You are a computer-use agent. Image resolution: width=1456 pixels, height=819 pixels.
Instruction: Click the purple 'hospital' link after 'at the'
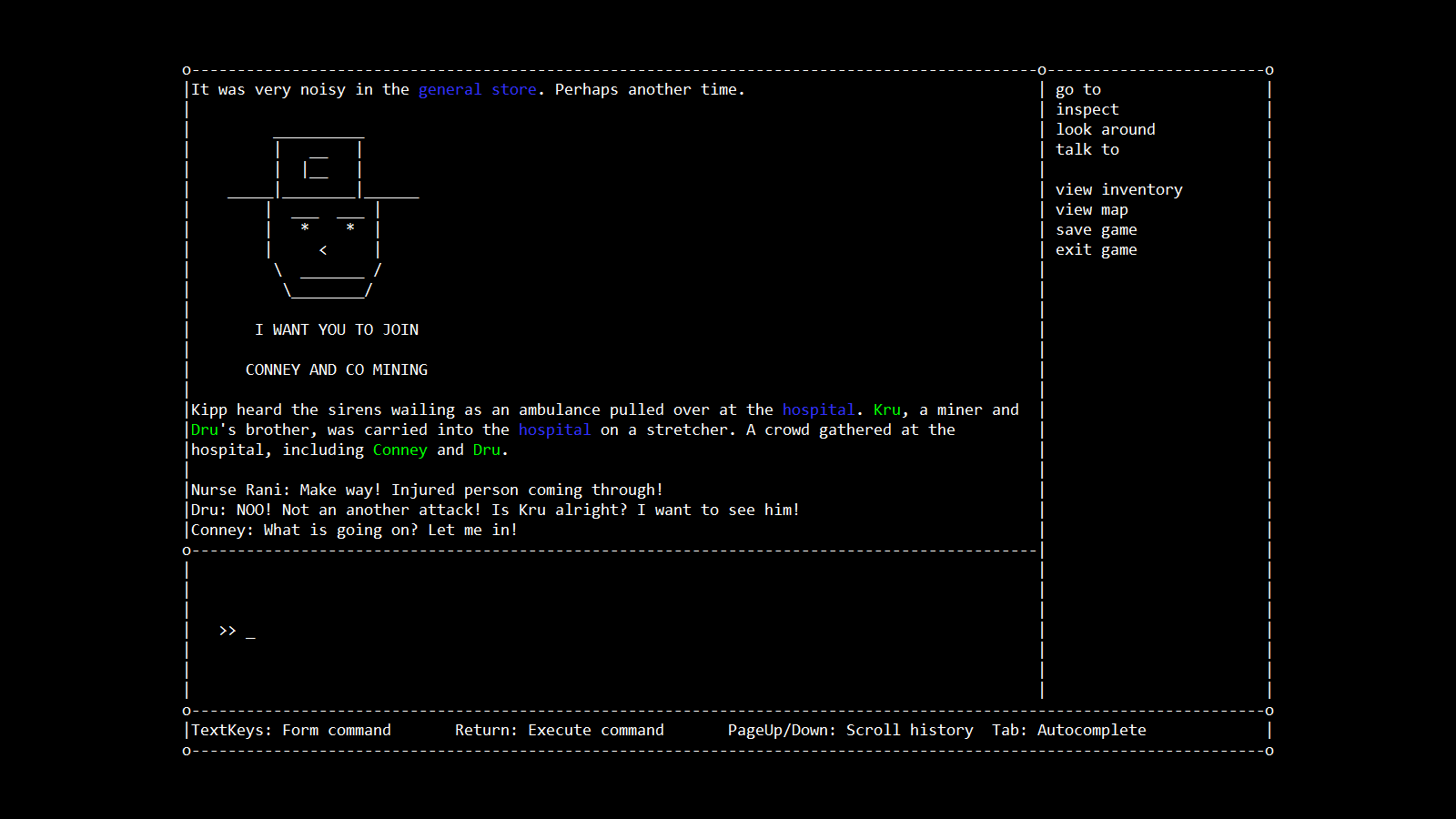pyautogui.click(x=819, y=409)
